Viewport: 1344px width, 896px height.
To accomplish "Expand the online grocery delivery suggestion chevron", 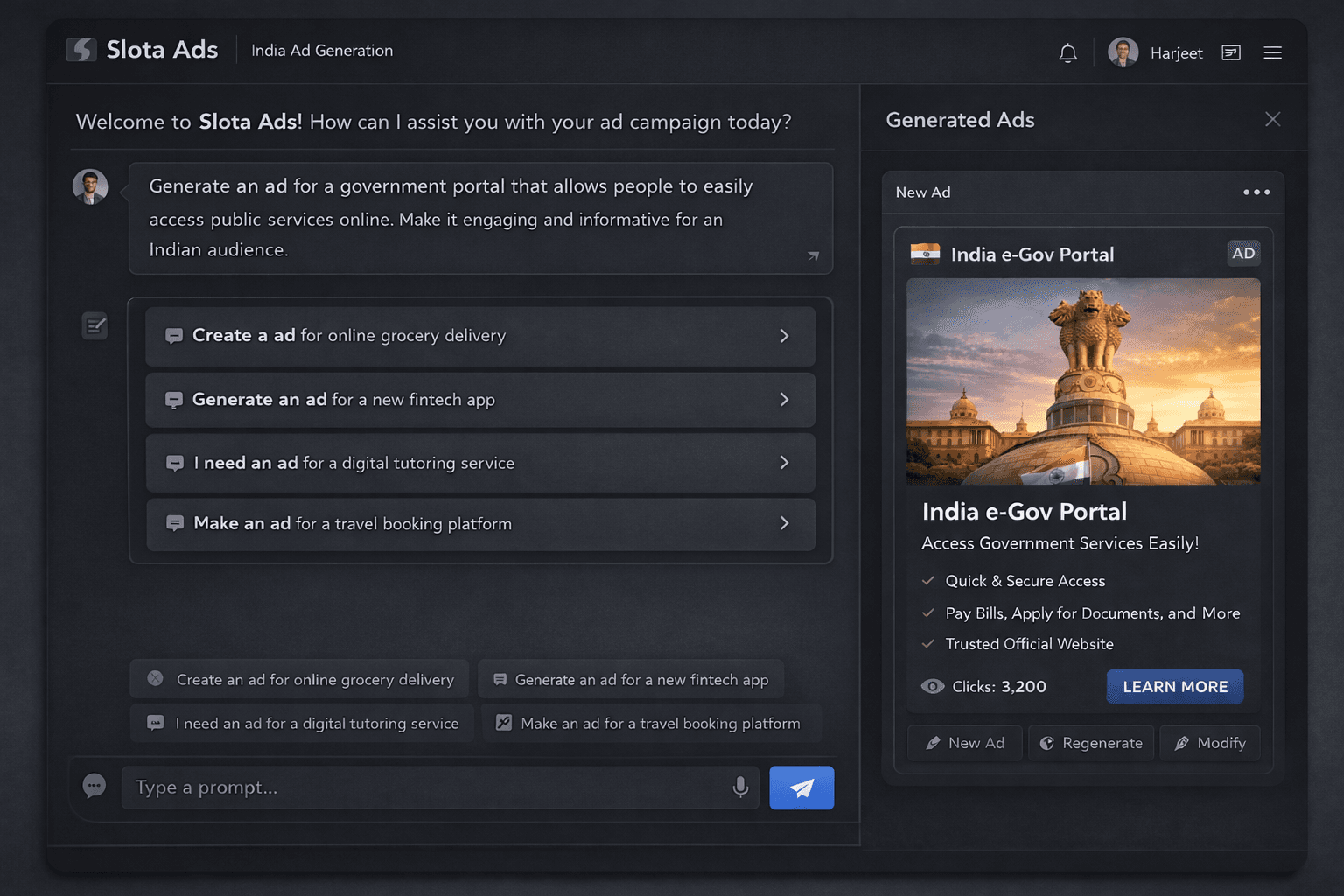I will coord(785,336).
